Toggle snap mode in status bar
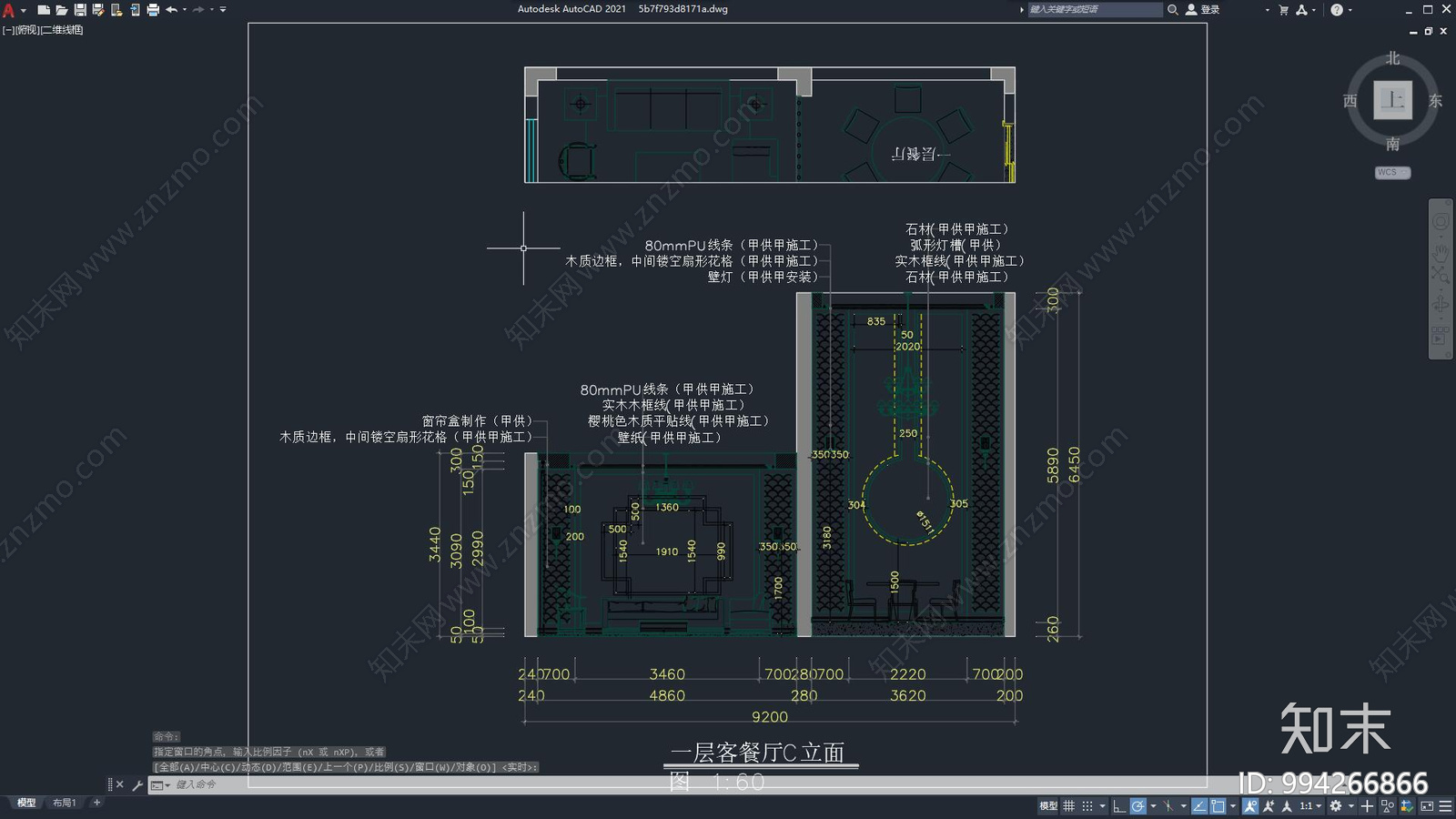Viewport: 1456px width, 819px height. click(x=1087, y=805)
